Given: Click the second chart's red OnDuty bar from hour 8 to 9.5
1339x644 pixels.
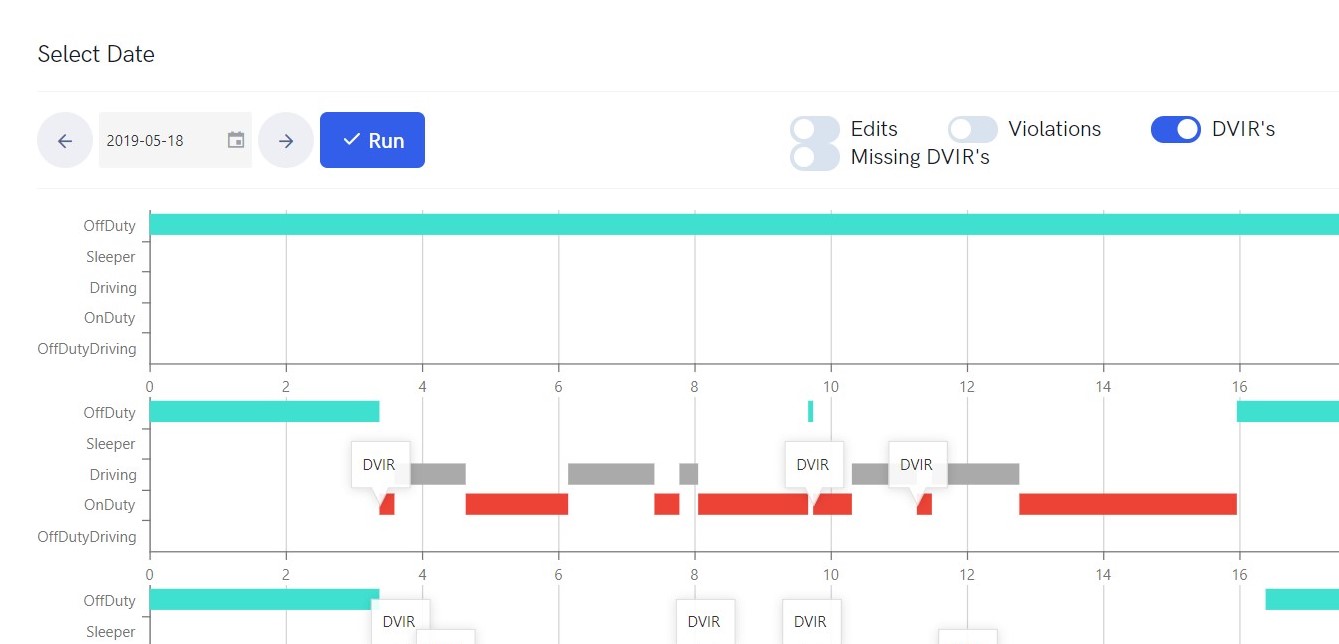Looking at the screenshot, I should coord(753,504).
